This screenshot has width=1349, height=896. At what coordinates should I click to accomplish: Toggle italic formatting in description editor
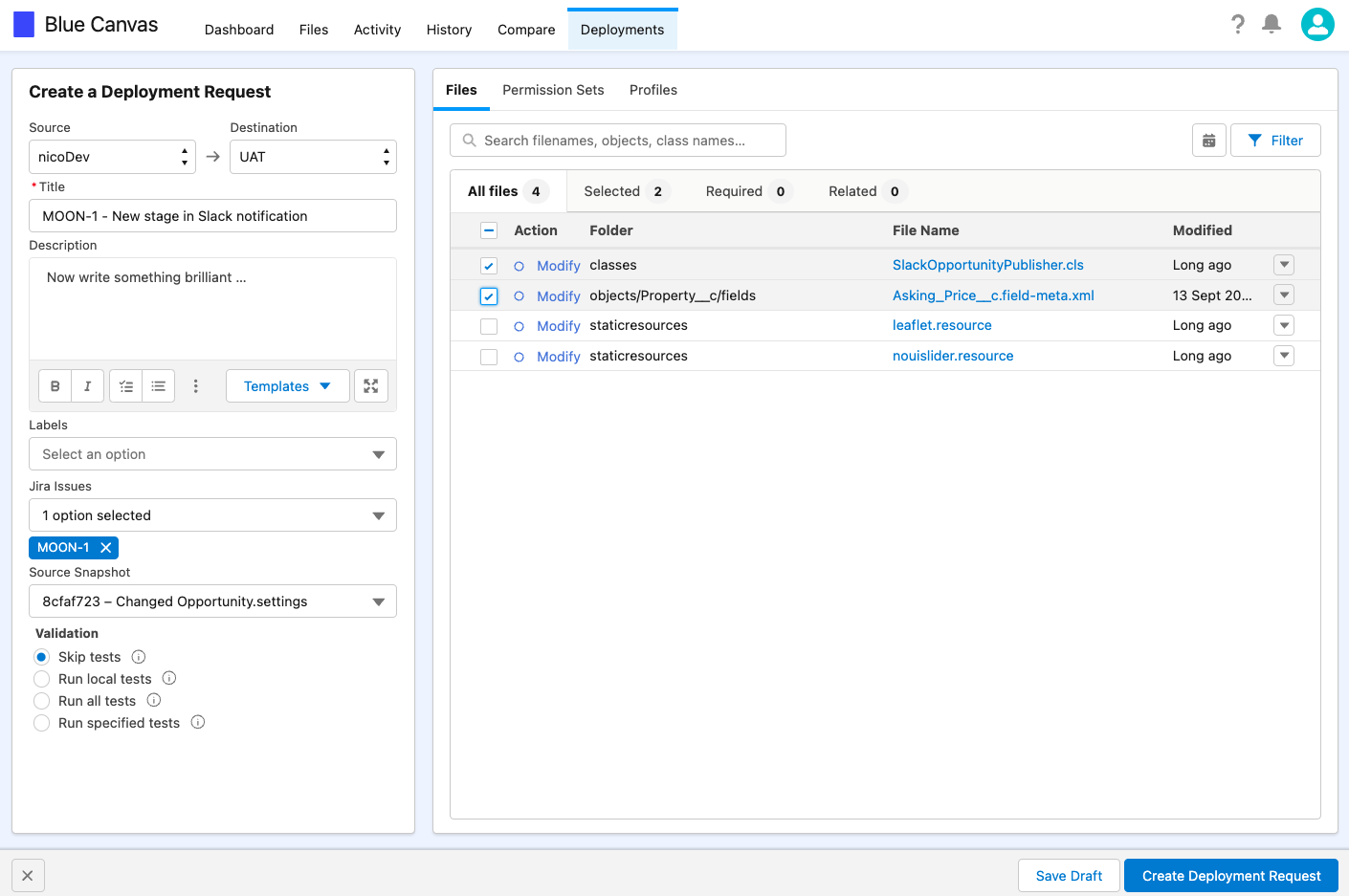87,386
